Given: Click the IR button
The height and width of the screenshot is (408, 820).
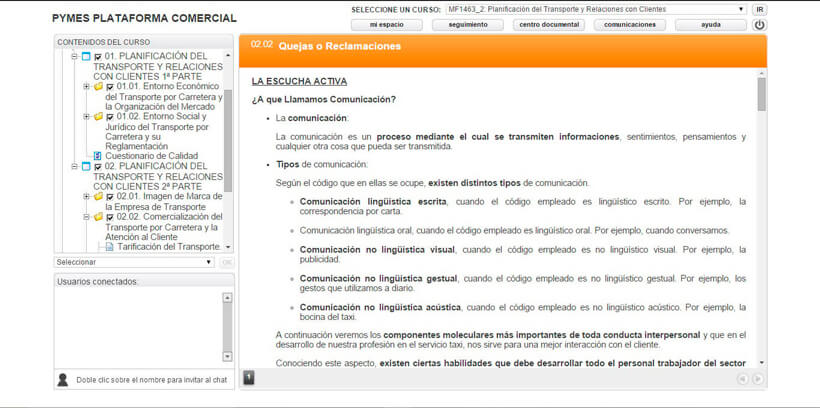Looking at the screenshot, I should point(760,9).
